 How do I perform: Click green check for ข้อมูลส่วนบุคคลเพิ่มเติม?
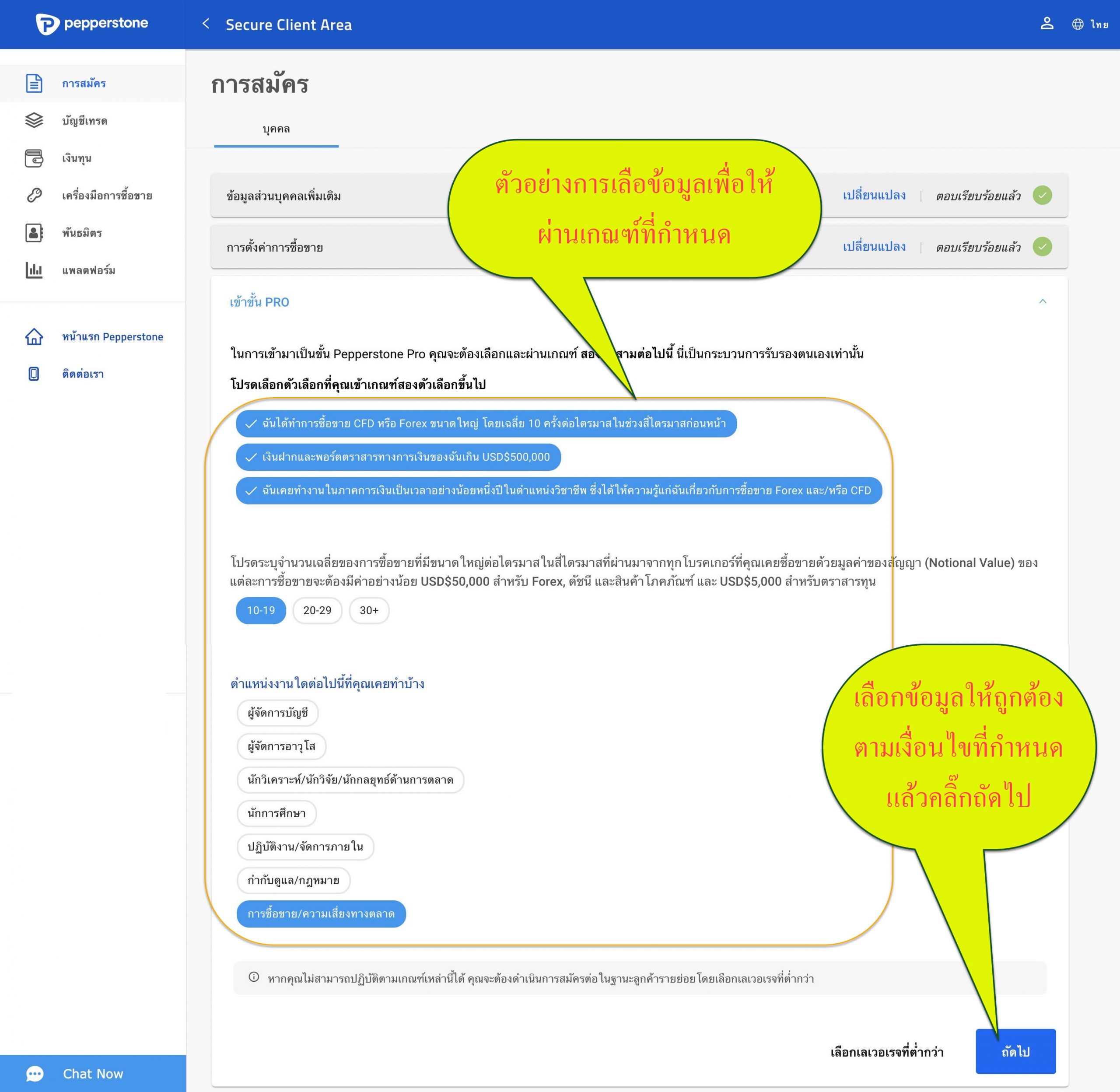(x=1042, y=196)
